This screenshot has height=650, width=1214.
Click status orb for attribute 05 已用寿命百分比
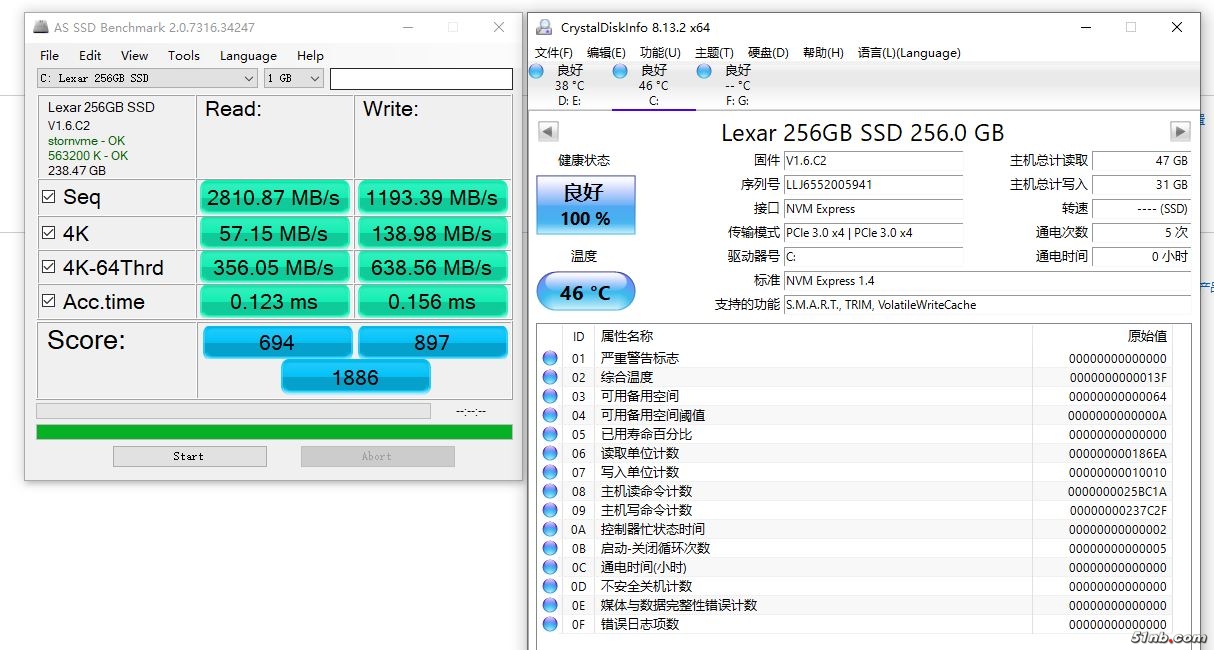(550, 434)
